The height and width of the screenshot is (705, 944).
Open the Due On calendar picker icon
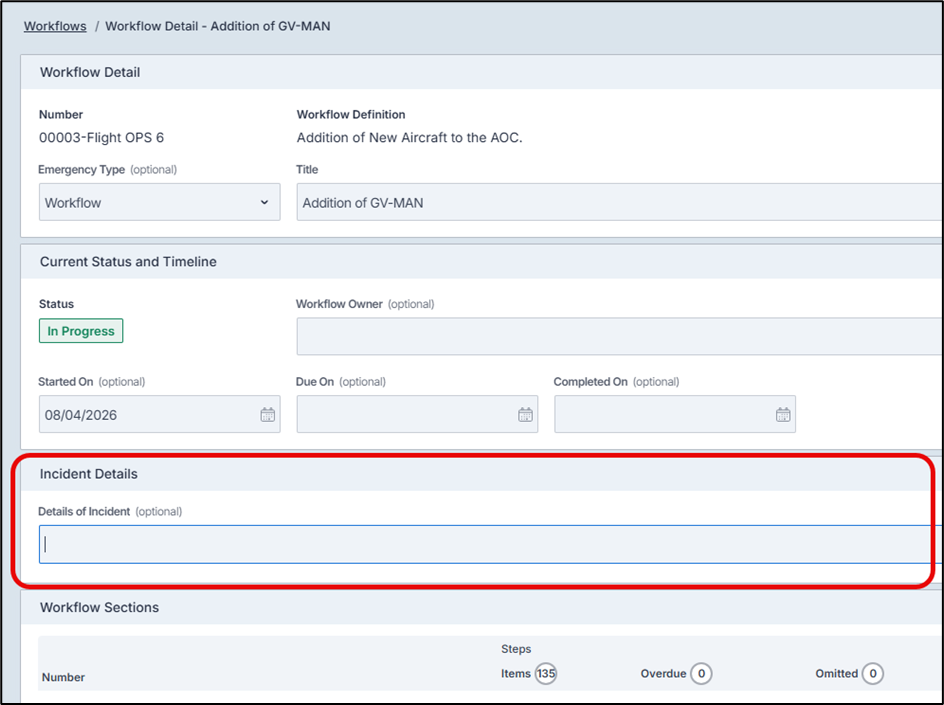(x=525, y=415)
